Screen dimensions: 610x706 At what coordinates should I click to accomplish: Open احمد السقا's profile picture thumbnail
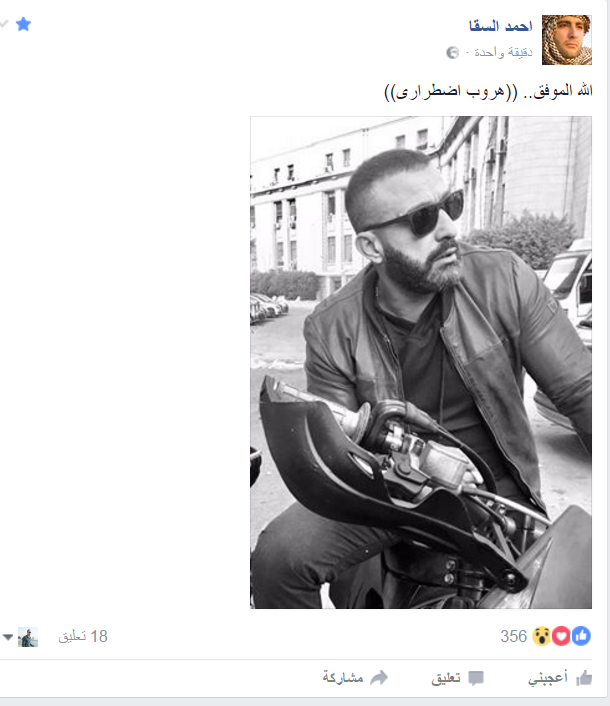[x=567, y=40]
